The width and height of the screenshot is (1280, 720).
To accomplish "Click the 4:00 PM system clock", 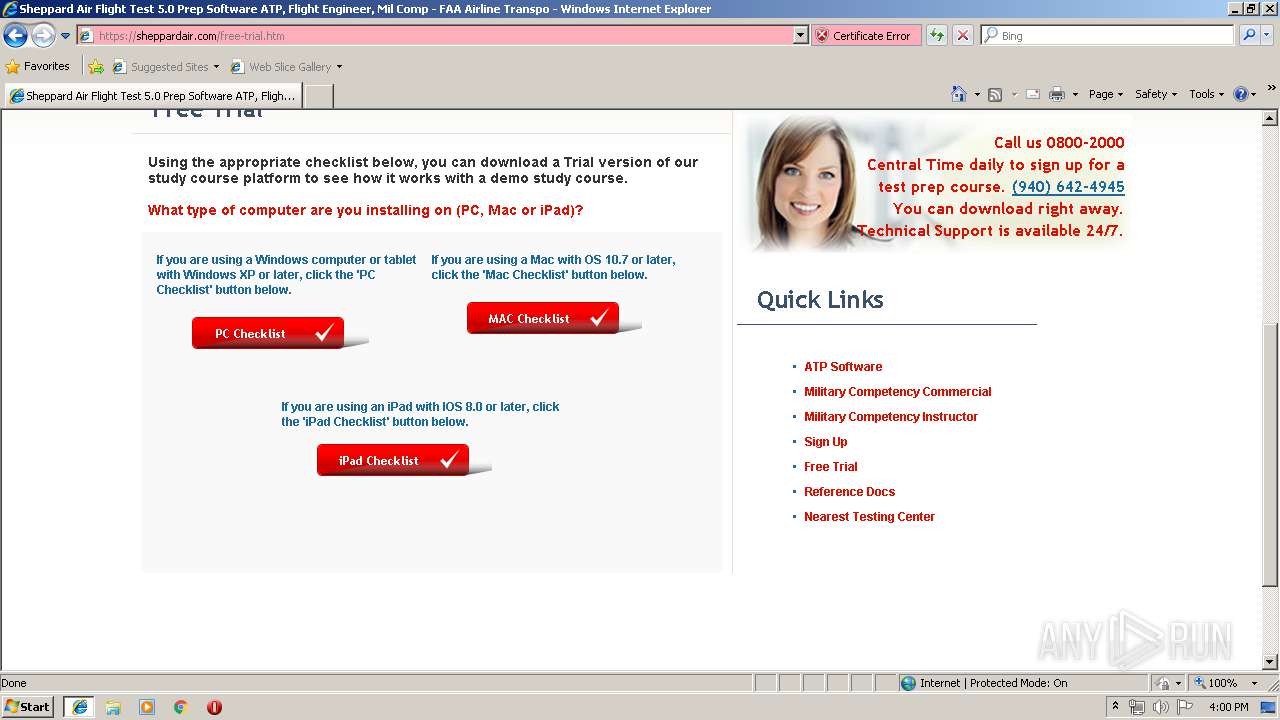I will 1229,707.
